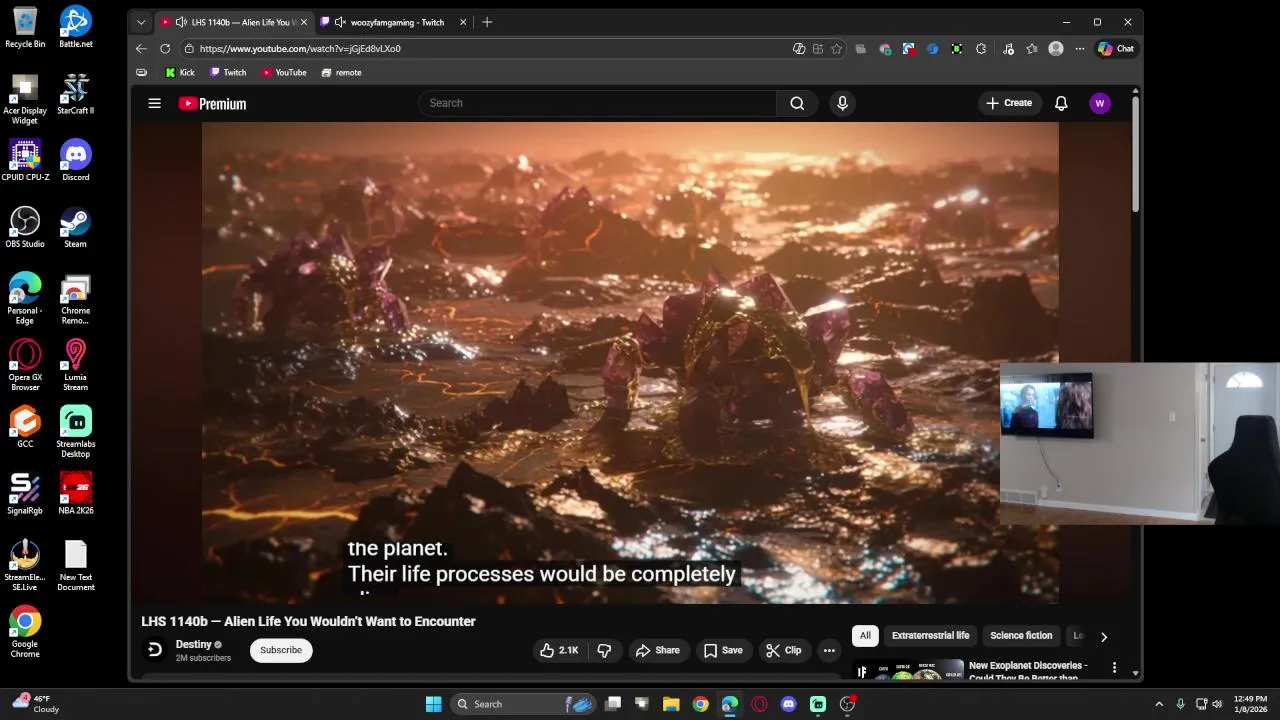The width and height of the screenshot is (1280, 720).
Task: Open the Kick bookmark
Action: [180, 72]
